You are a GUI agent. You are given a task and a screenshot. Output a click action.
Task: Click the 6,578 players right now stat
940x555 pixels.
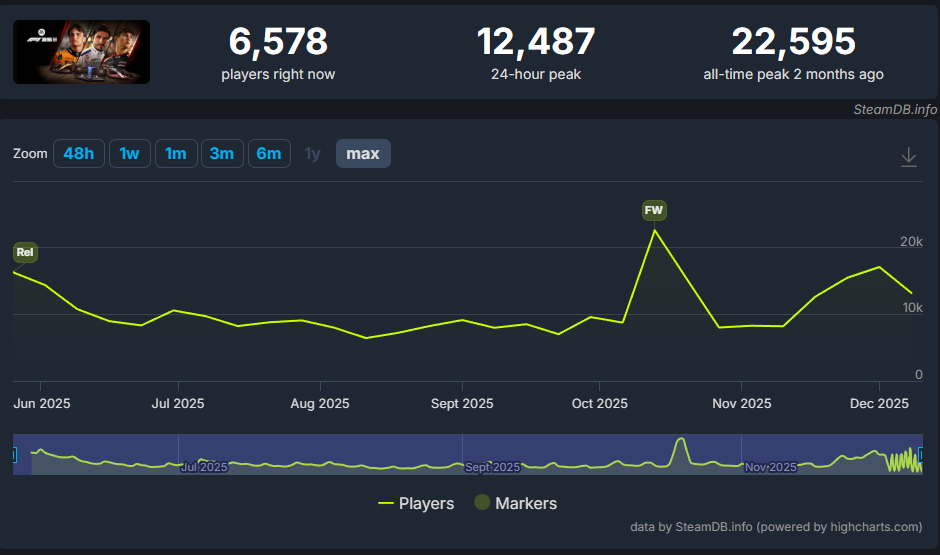pyautogui.click(x=278, y=51)
